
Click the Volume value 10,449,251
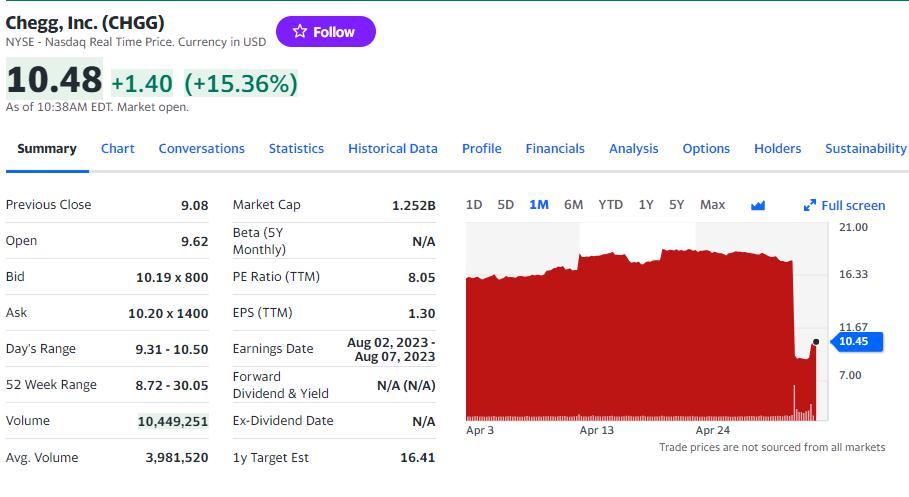(x=173, y=421)
